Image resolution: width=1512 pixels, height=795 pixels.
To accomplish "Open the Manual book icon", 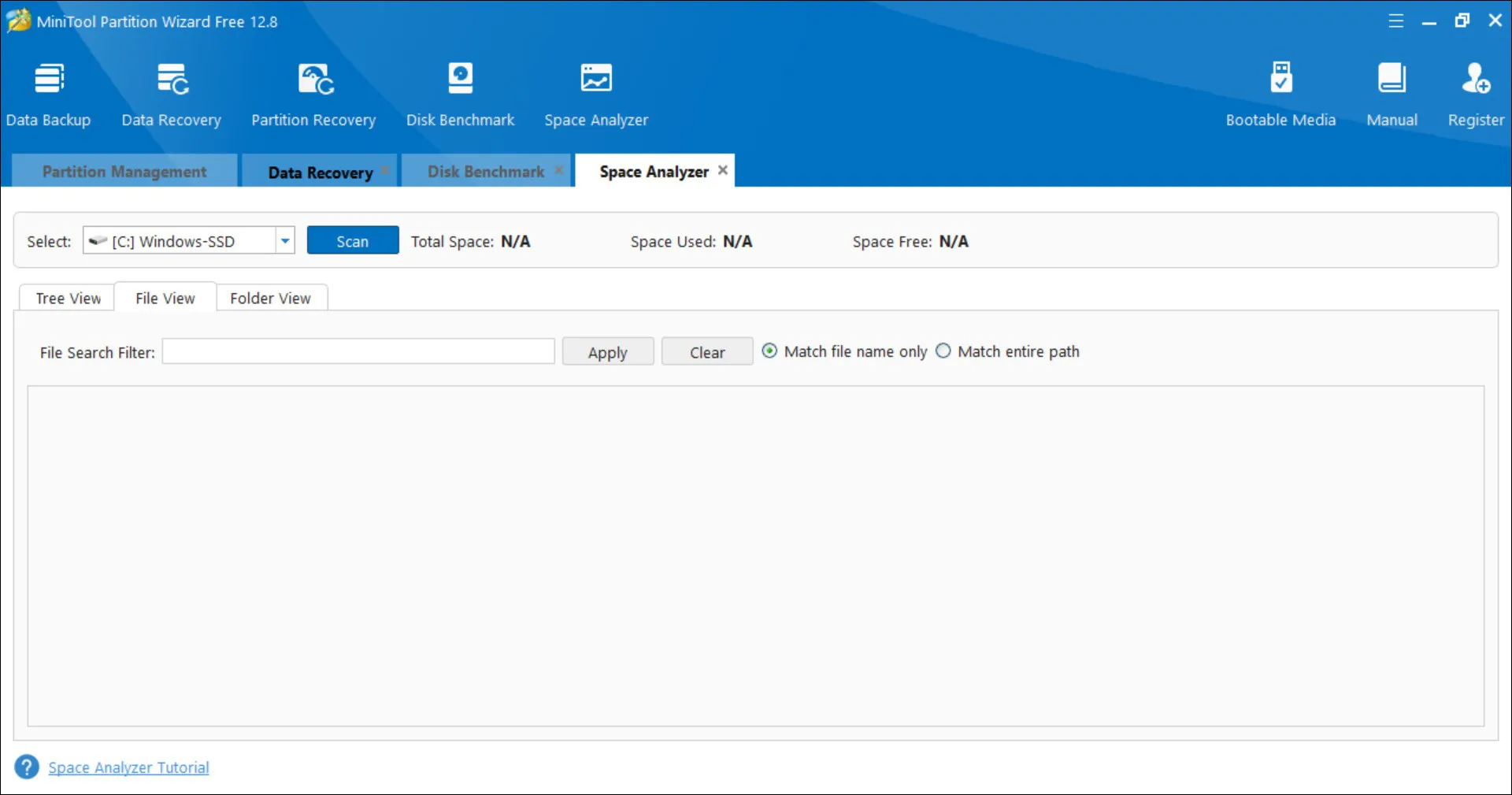I will [x=1392, y=80].
